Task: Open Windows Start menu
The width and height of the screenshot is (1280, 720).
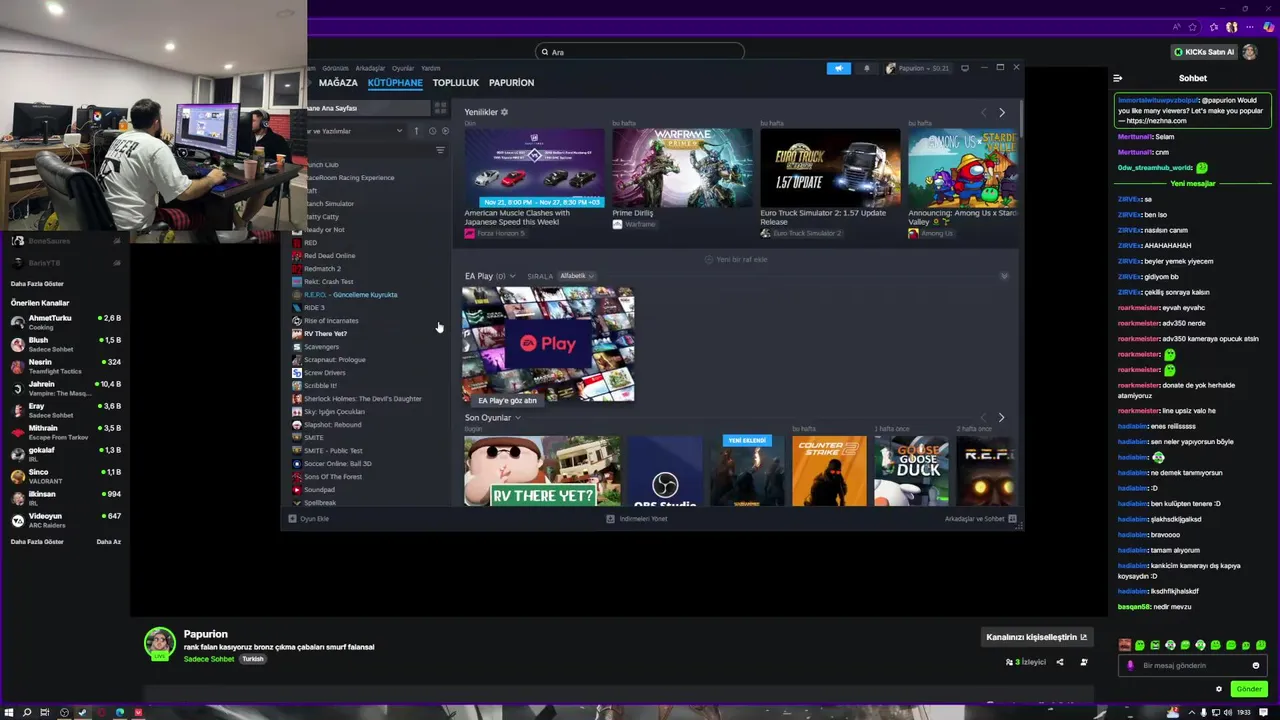Action: click(x=10, y=712)
